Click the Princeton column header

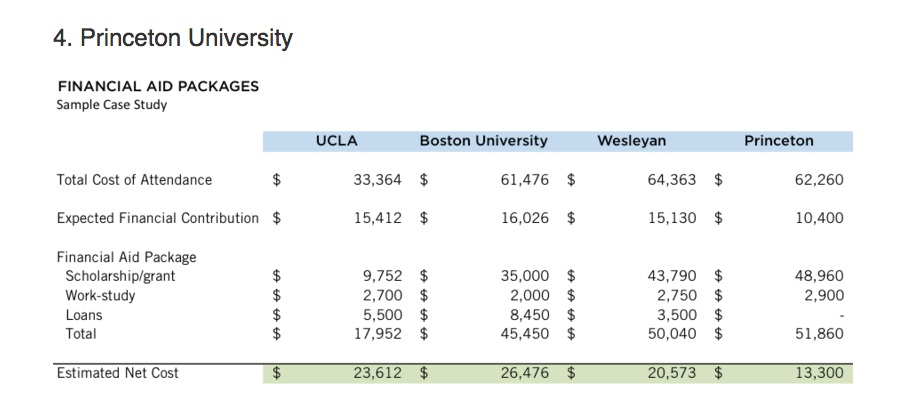[x=779, y=141]
